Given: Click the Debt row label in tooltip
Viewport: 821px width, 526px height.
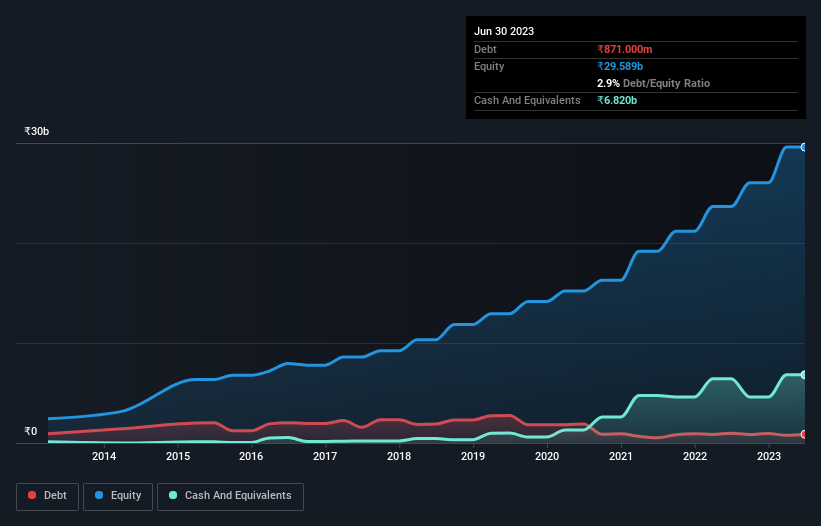Looking at the screenshot, I should 485,49.
